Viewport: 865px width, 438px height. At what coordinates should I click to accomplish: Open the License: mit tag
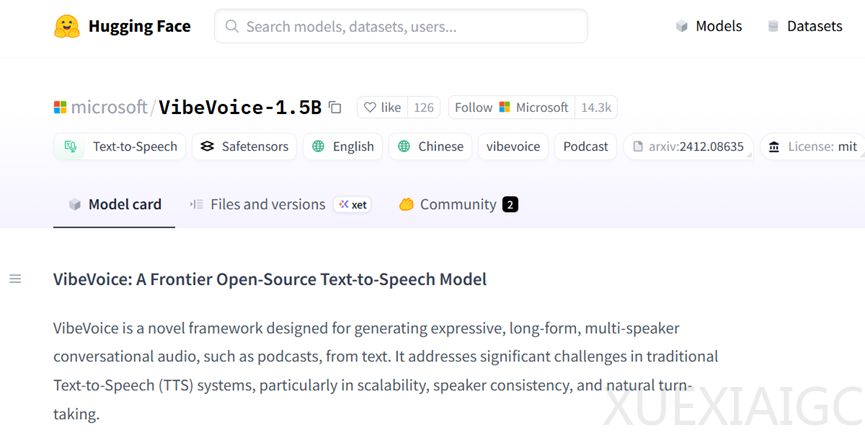coord(813,146)
